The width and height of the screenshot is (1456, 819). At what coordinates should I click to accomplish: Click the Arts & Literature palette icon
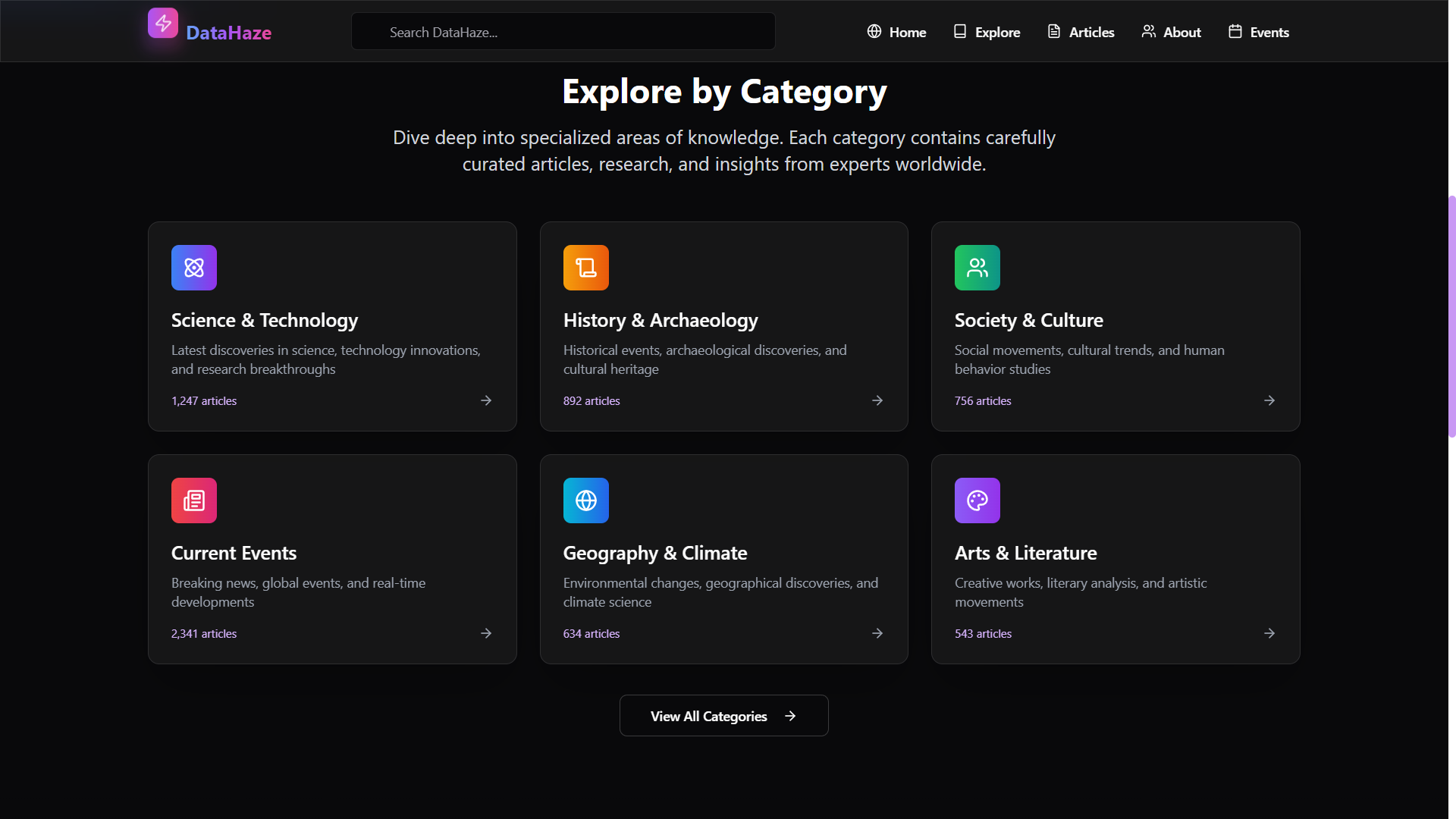977,500
